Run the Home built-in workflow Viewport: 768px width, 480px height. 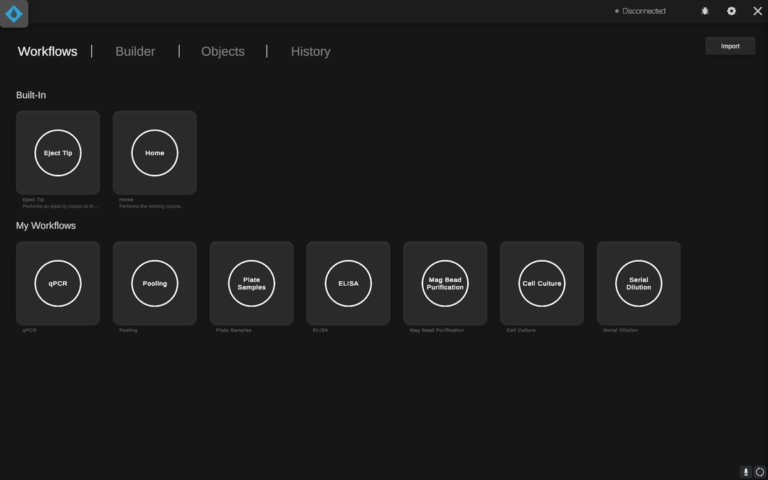click(155, 153)
